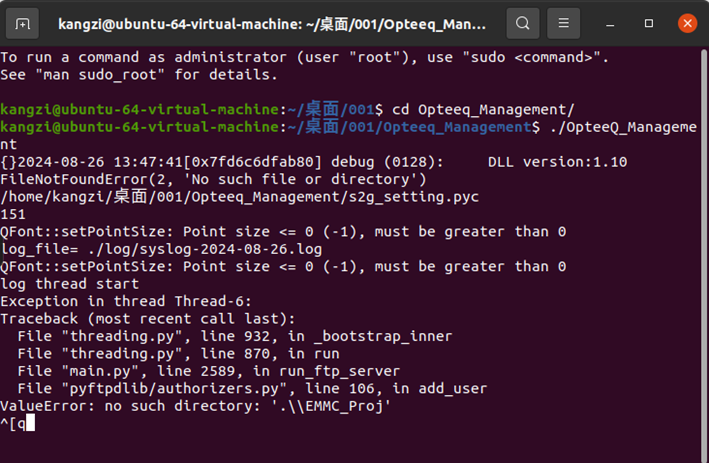Click the window title text in header bar
Viewport: 709px width, 463px height.
pos(272,22)
